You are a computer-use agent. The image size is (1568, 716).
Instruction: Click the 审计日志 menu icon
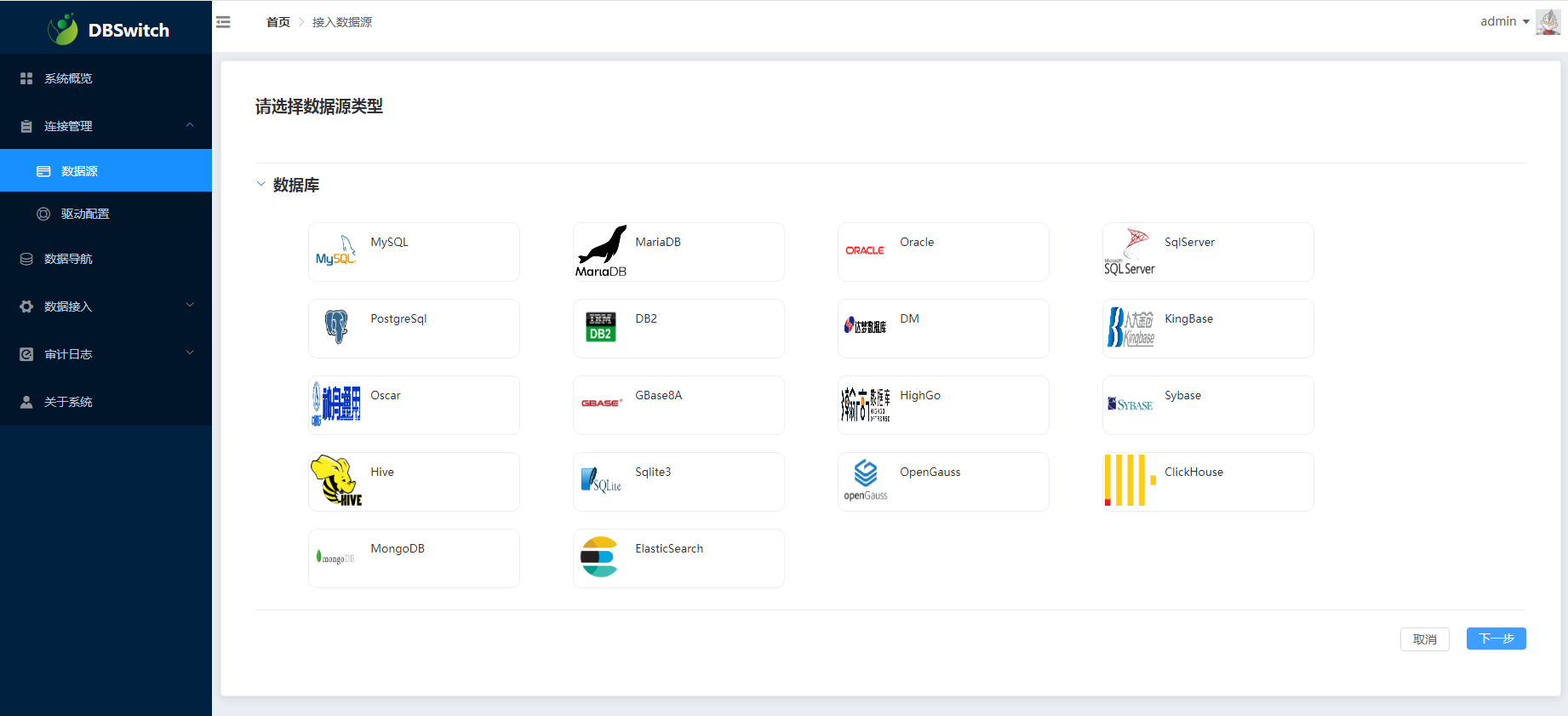(26, 354)
